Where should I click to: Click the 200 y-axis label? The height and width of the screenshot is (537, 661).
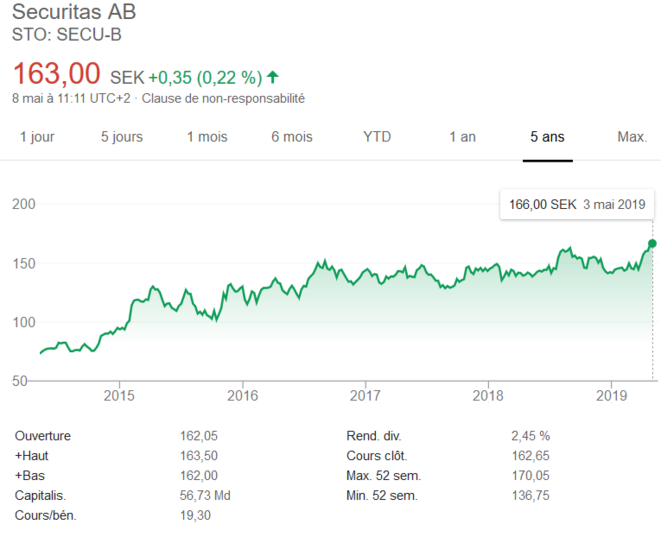[24, 204]
